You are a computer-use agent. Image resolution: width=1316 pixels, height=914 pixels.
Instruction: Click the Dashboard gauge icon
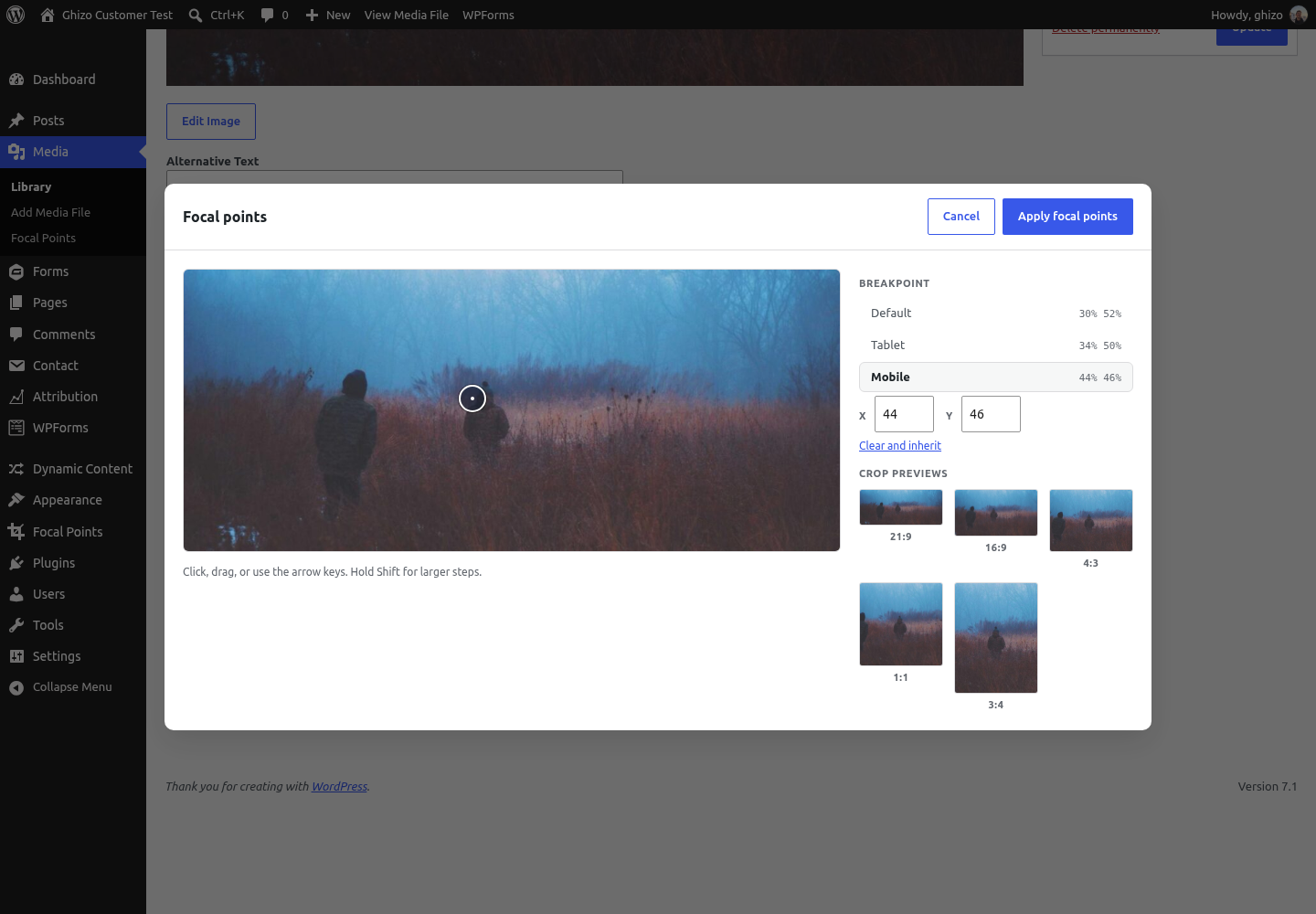16,80
